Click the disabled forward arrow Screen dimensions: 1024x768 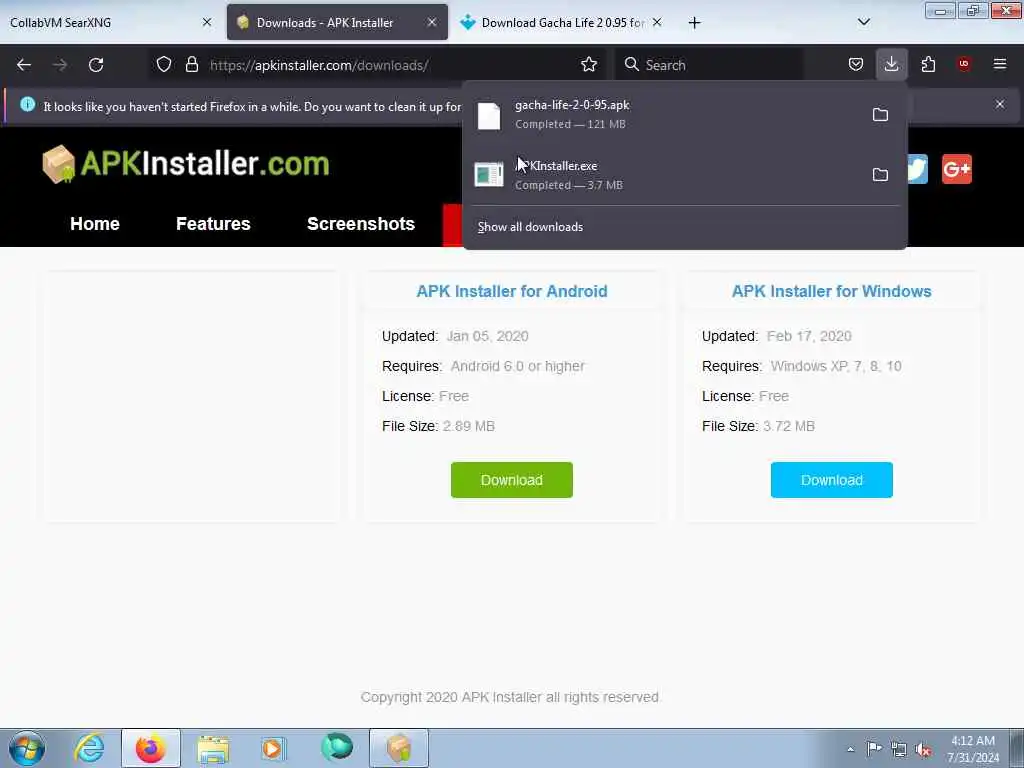click(x=60, y=65)
